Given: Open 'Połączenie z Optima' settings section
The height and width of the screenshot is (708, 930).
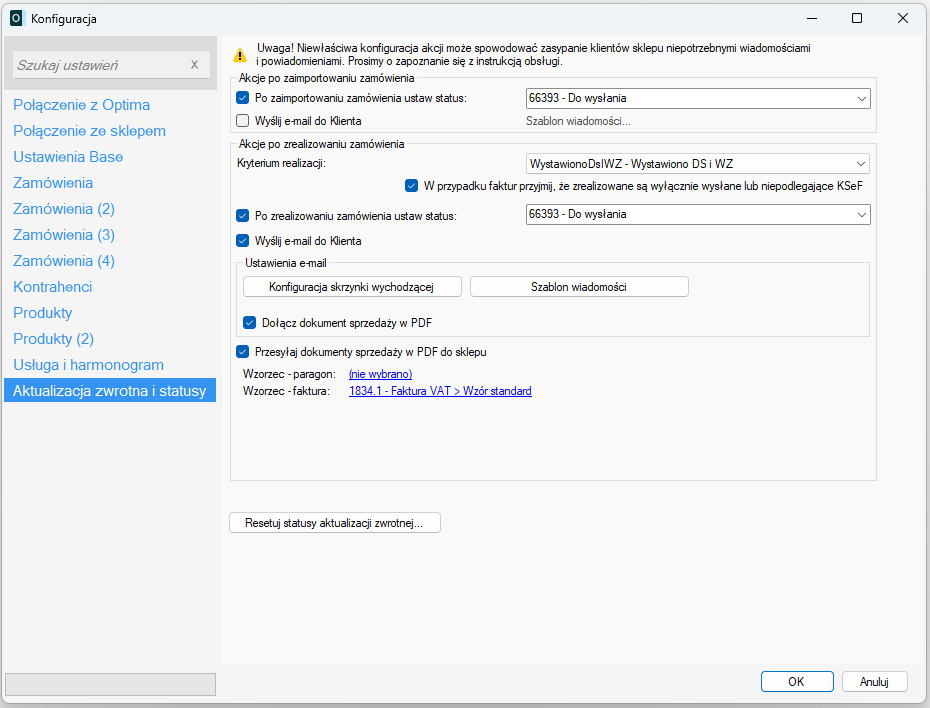Looking at the screenshot, I should pyautogui.click(x=81, y=105).
